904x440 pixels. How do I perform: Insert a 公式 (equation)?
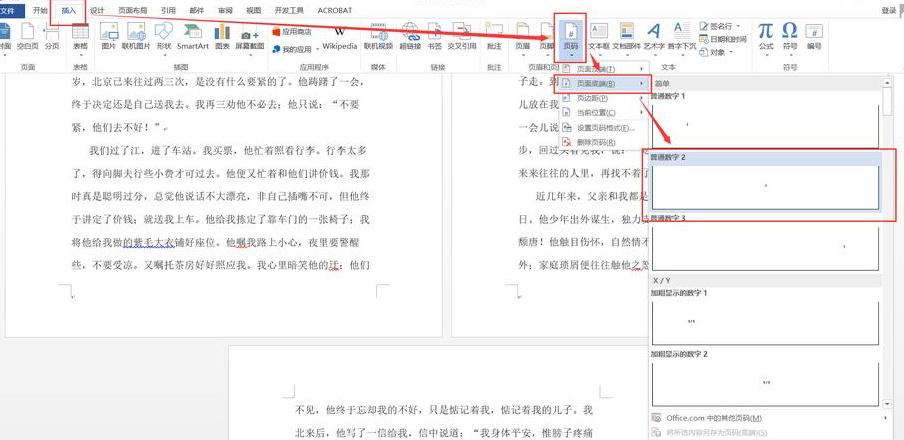(x=766, y=37)
